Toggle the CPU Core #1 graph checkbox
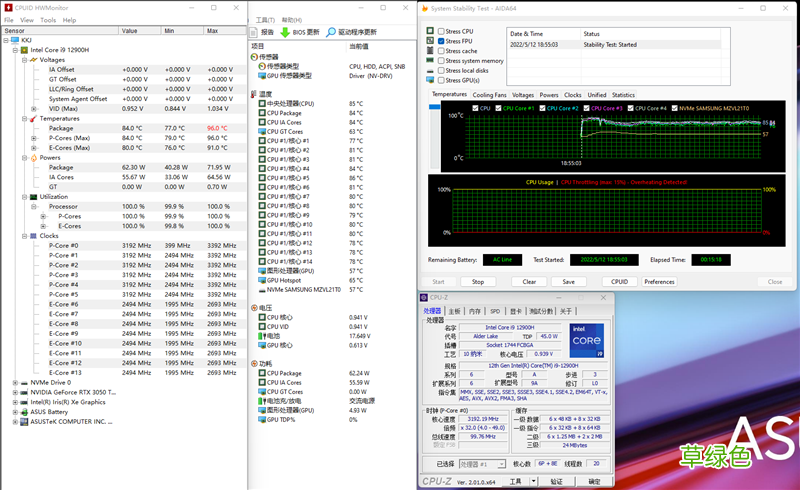Screen dimensions: 800x490 (x=498, y=108)
